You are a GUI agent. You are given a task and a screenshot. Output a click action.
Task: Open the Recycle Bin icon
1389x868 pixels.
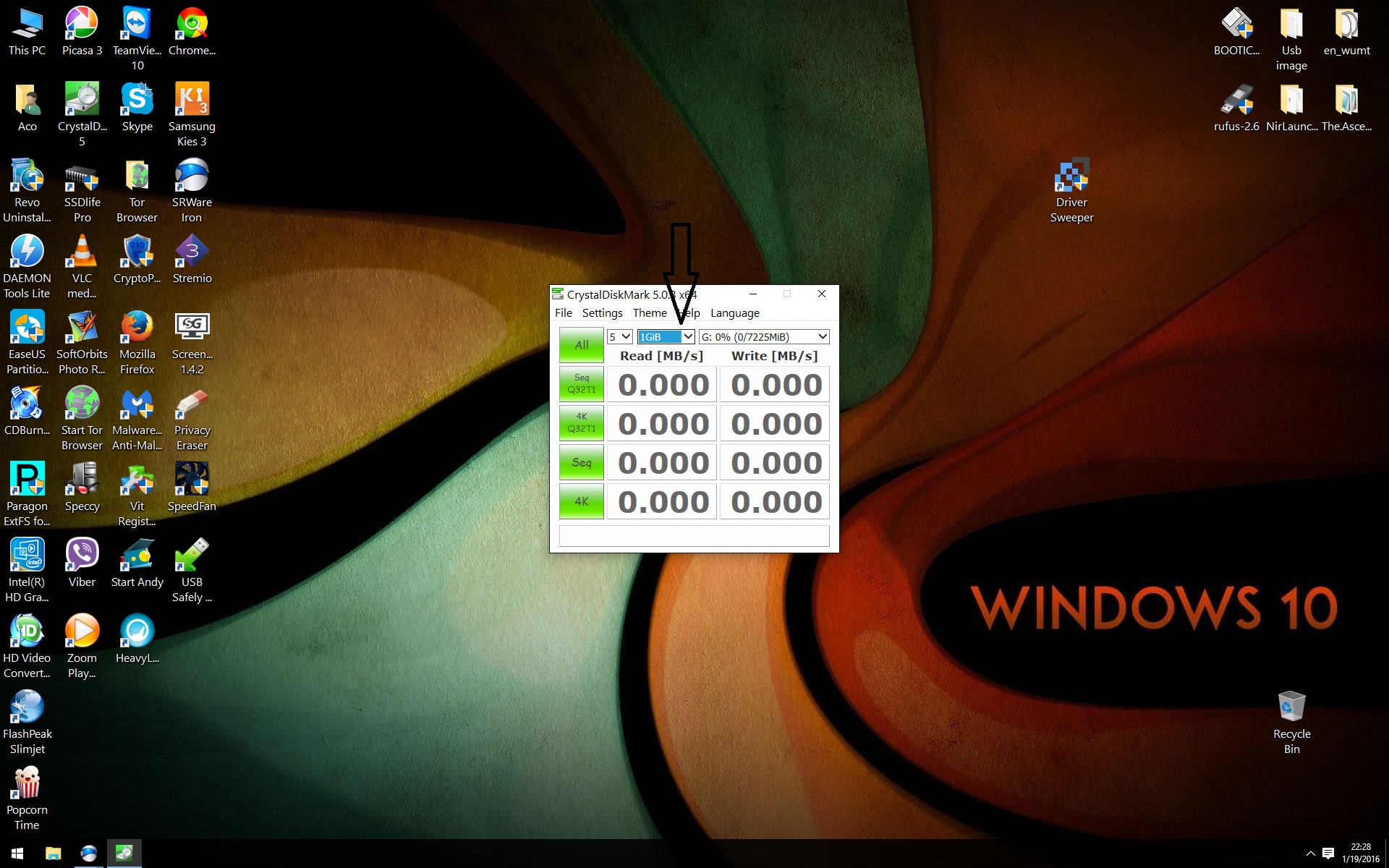[1291, 707]
